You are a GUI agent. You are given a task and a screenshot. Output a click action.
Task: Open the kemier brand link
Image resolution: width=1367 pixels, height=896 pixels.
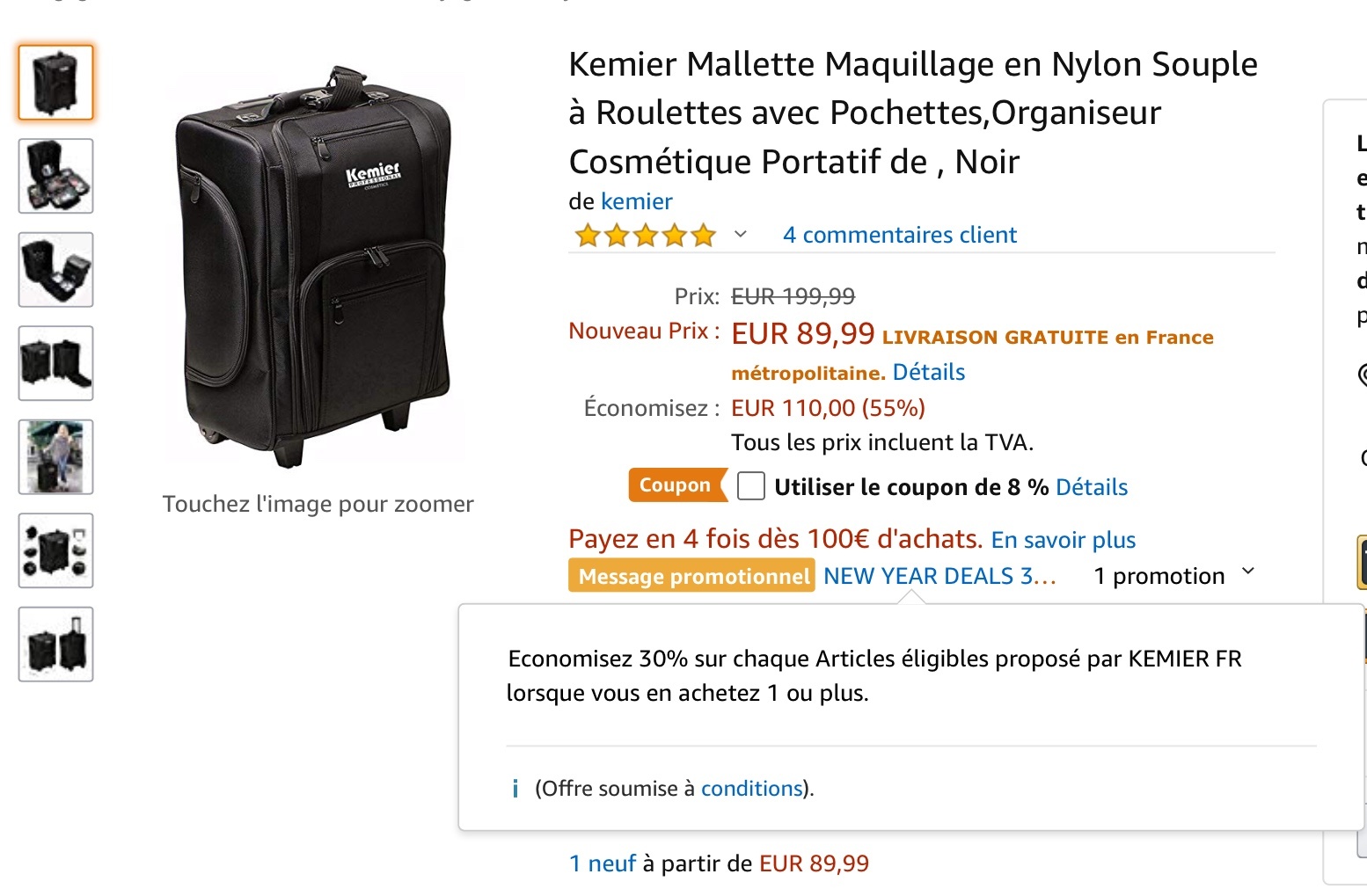[x=636, y=201]
